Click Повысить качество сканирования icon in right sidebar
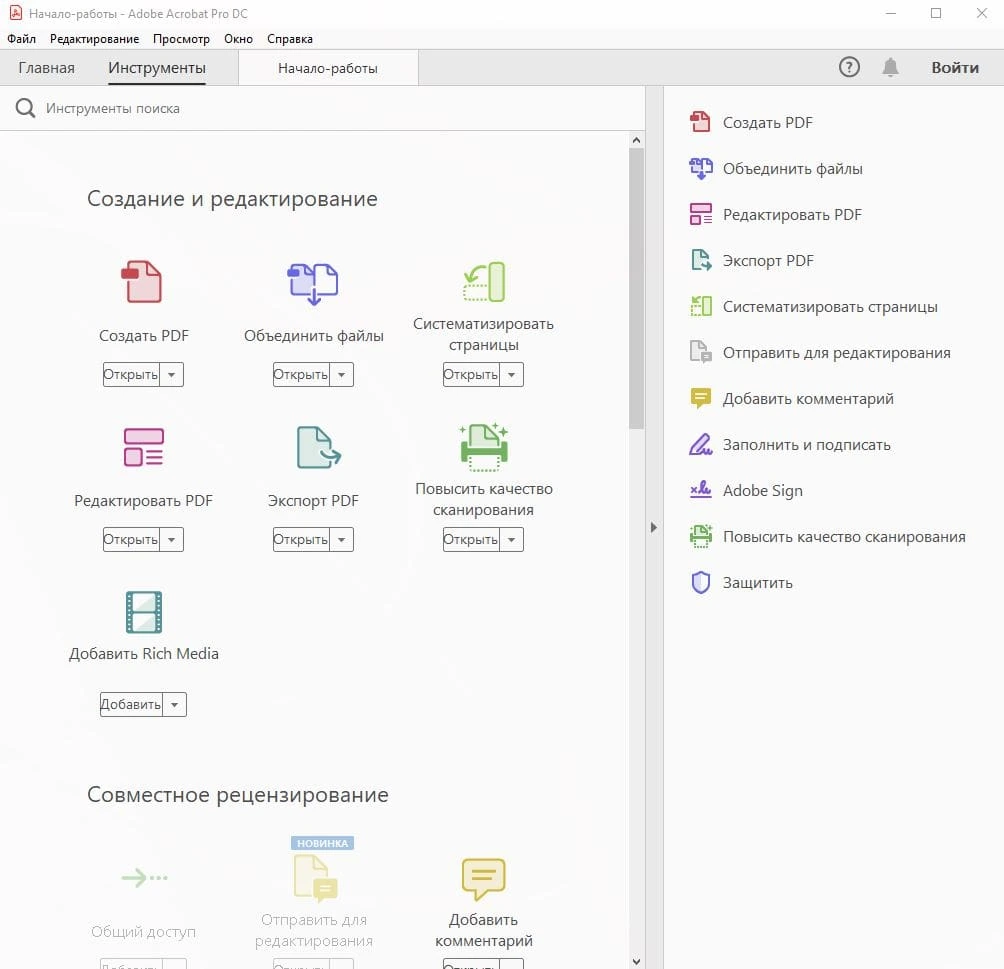This screenshot has height=969, width=1004. coord(700,536)
